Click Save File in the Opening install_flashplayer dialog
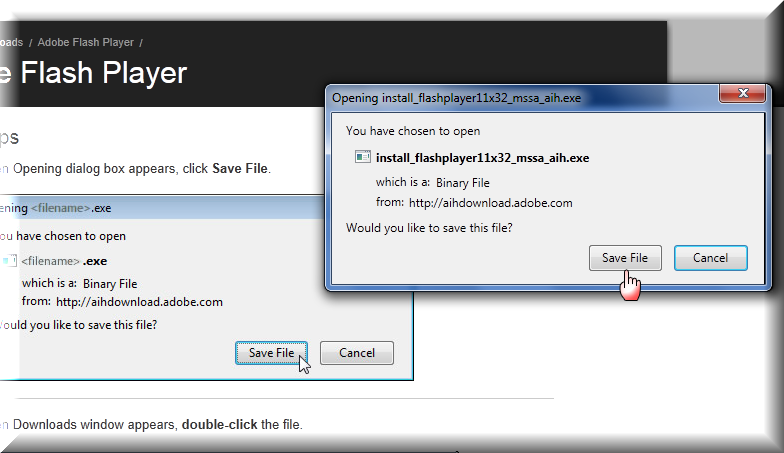The height and width of the screenshot is (453, 784). click(625, 258)
